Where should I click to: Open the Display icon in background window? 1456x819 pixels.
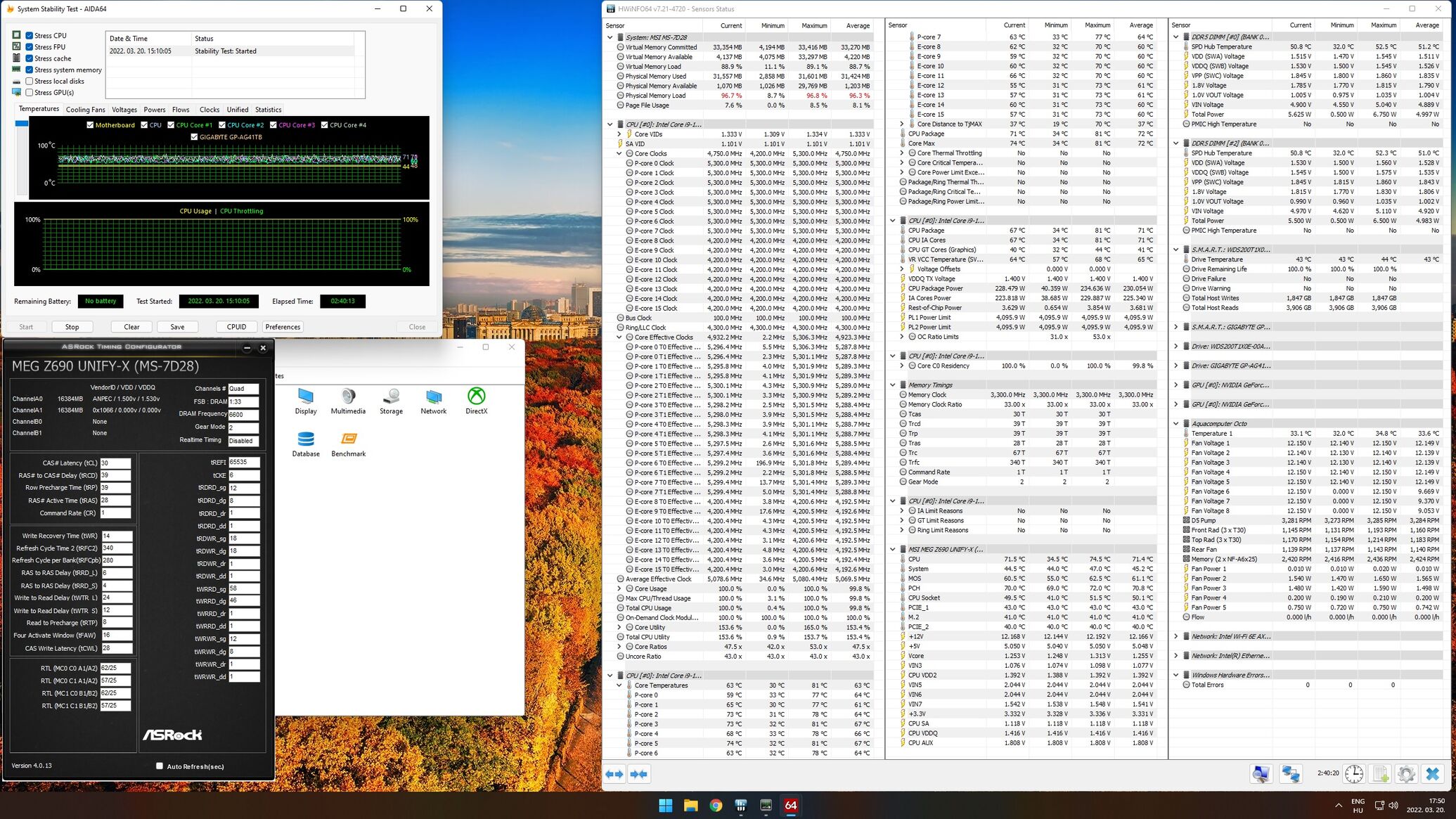tap(305, 401)
